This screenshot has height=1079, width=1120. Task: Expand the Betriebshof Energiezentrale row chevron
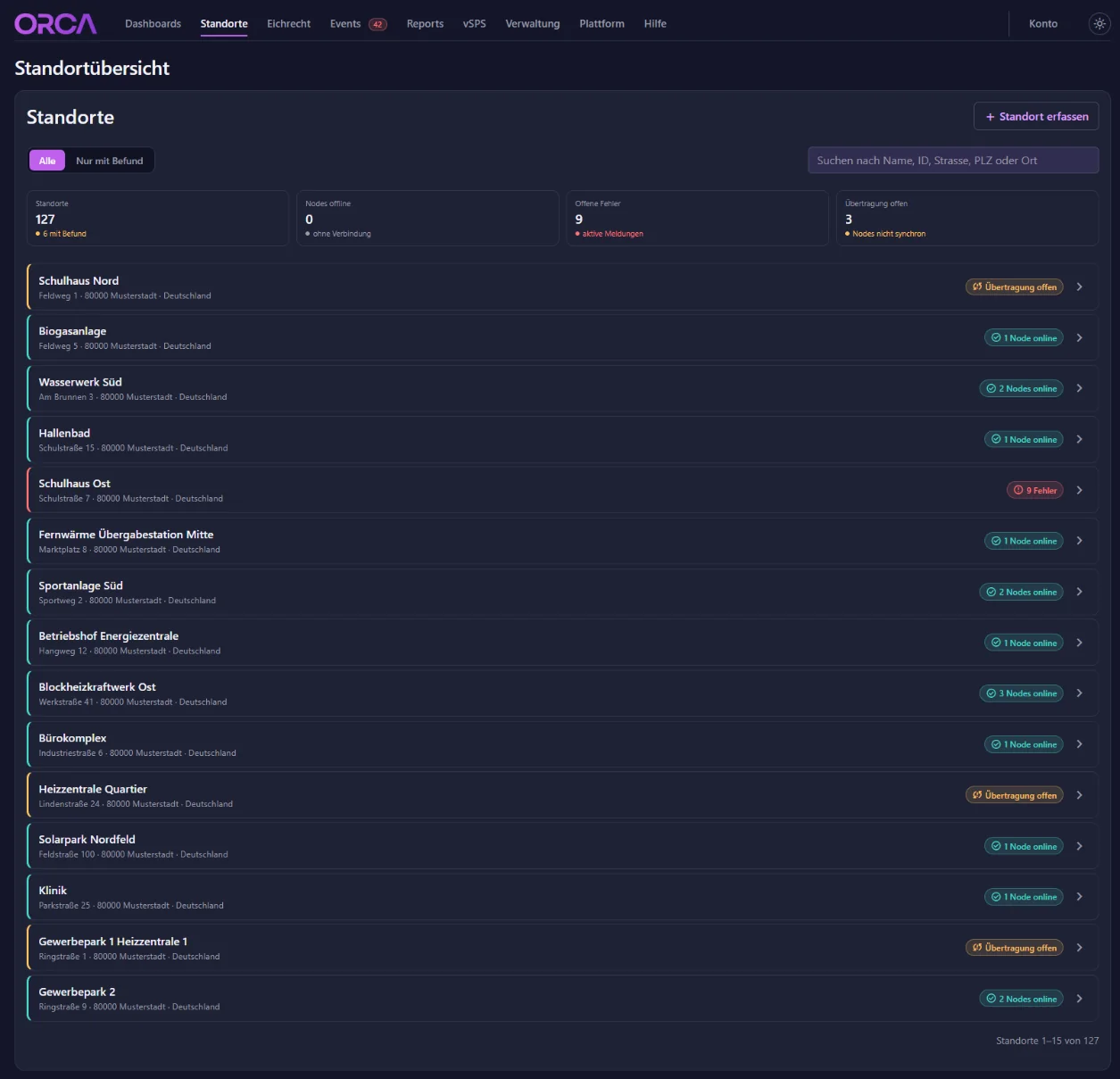click(1080, 643)
